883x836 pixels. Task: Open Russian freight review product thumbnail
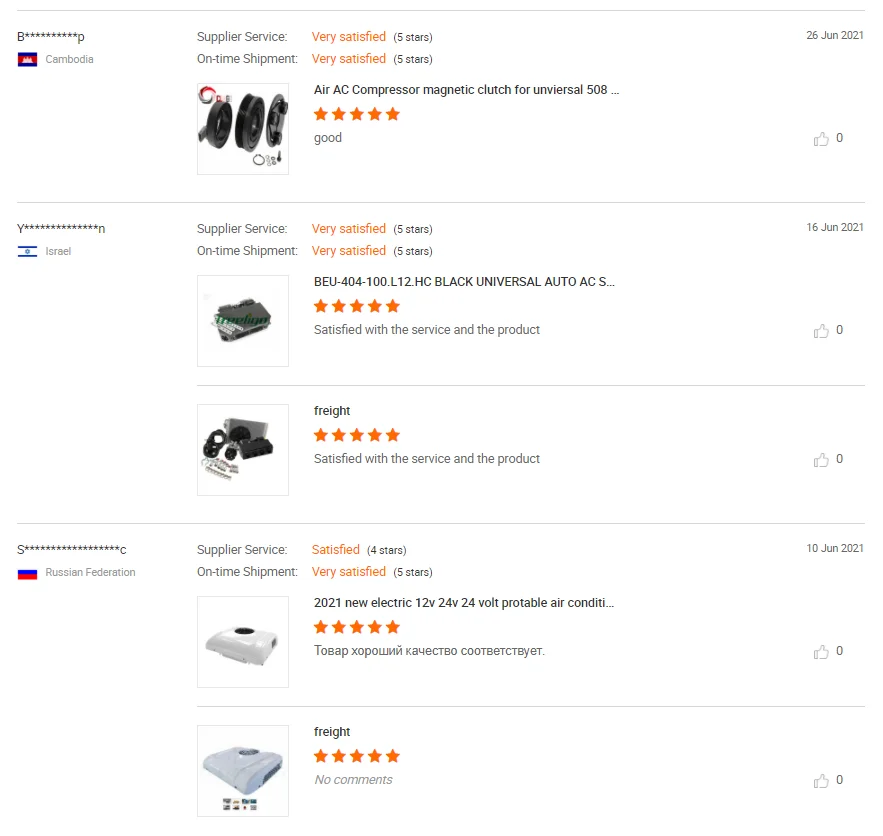tap(243, 771)
